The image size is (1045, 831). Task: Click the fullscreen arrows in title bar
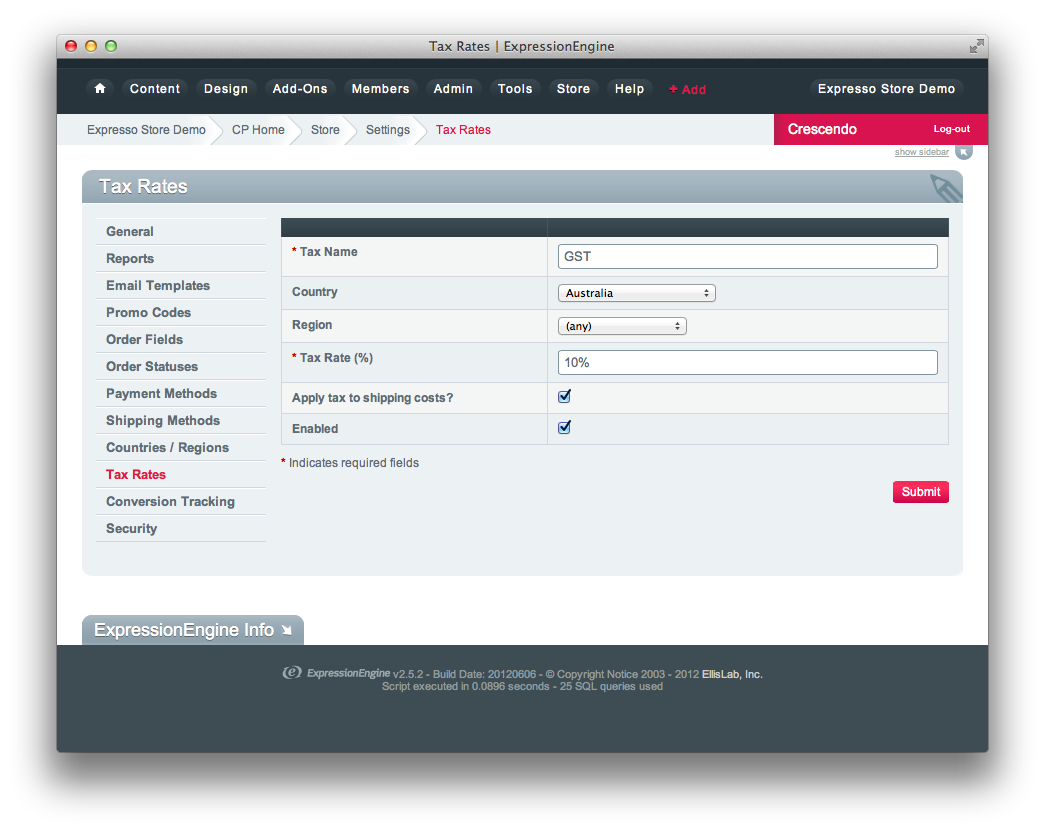pos(976,46)
